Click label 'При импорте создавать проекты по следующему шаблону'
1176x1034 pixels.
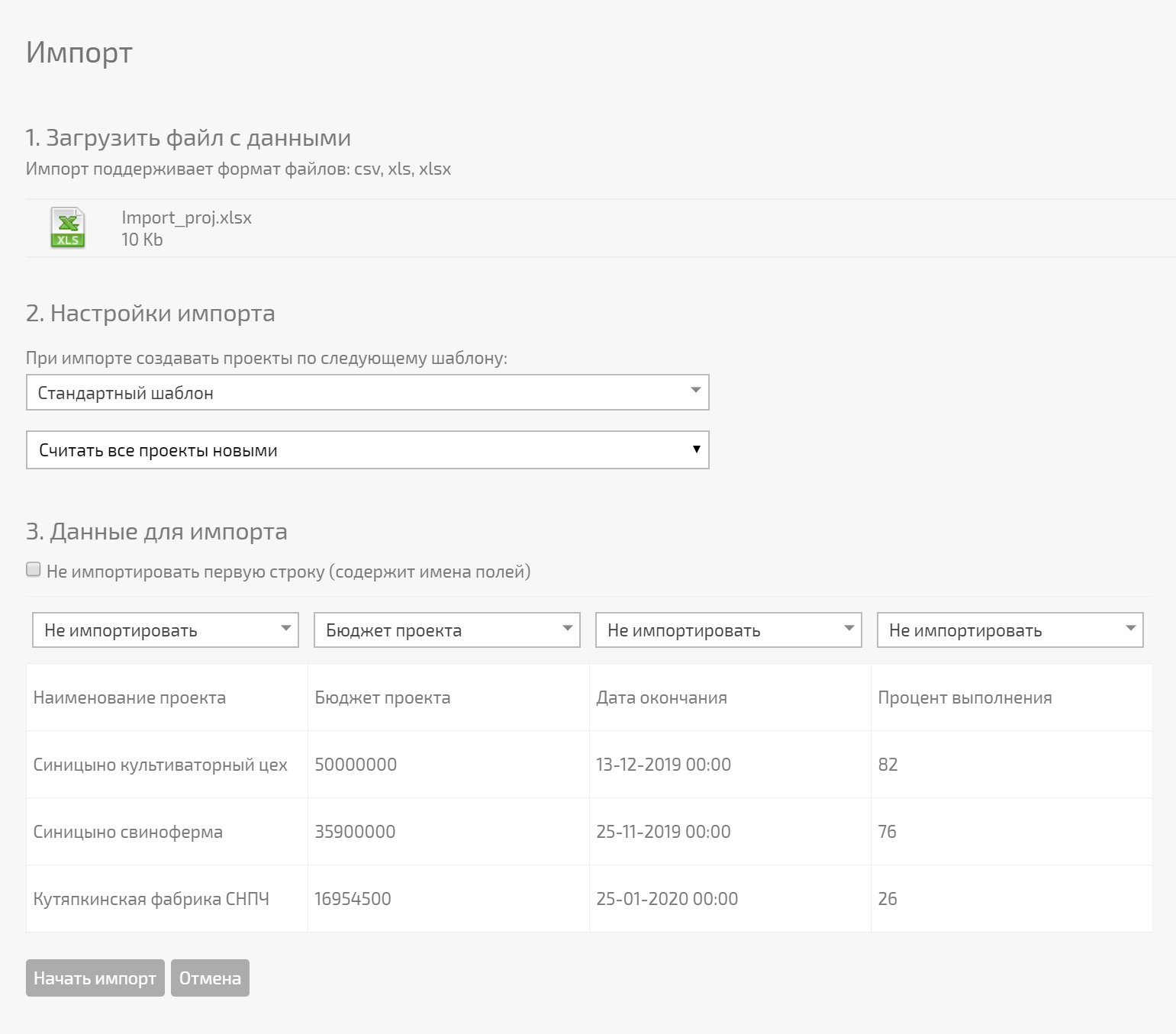pos(266,359)
